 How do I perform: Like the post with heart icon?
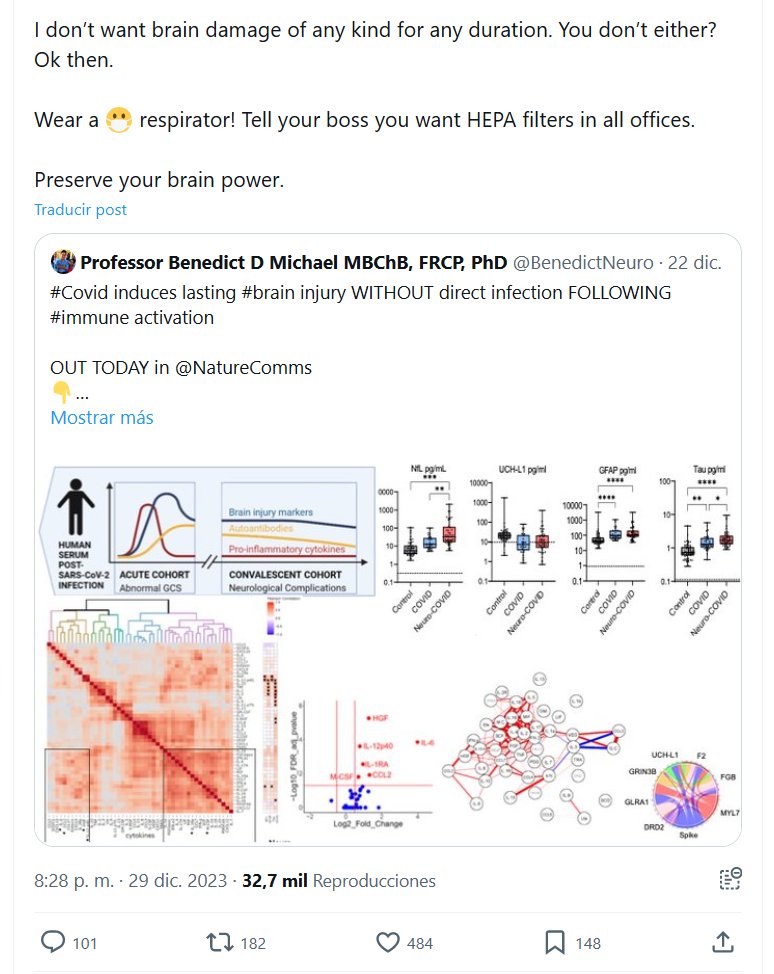tap(387, 941)
